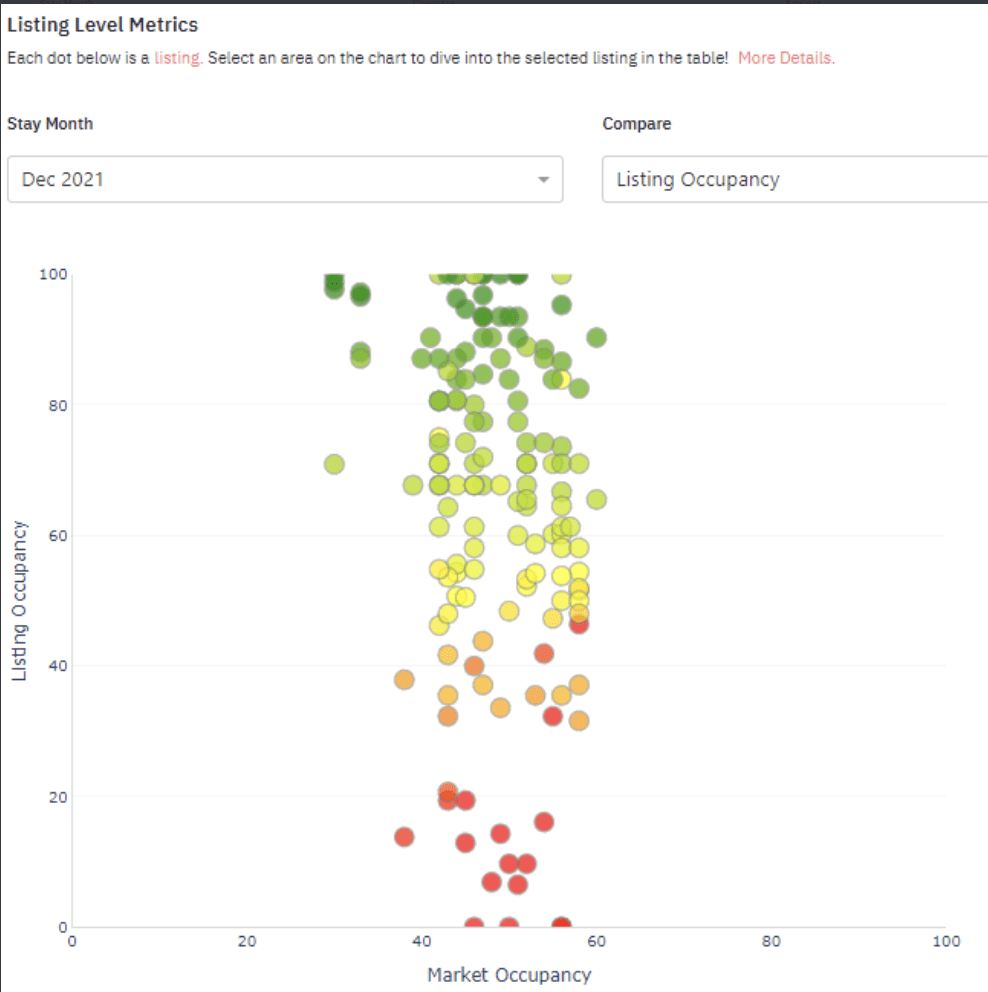This screenshot has width=988, height=992.
Task: Click the Stay Month dropdown arrow
Action: pos(543,180)
